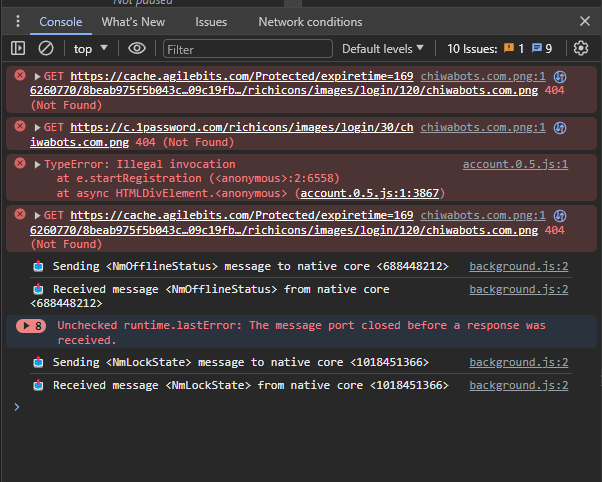Open the DevTools drawer three-dot menu
This screenshot has width=602, height=482.
pos(18,21)
